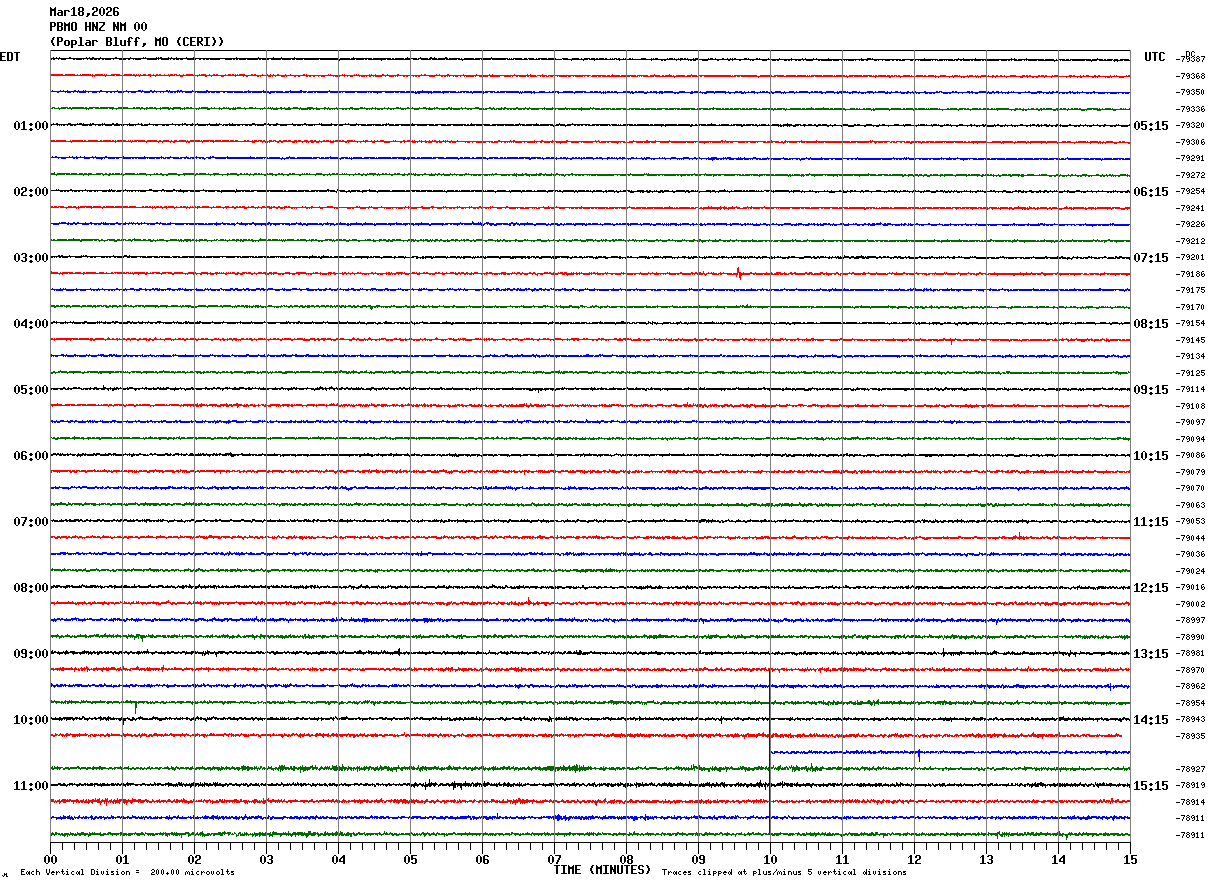Click the 10 minute tick label

pos(770,860)
